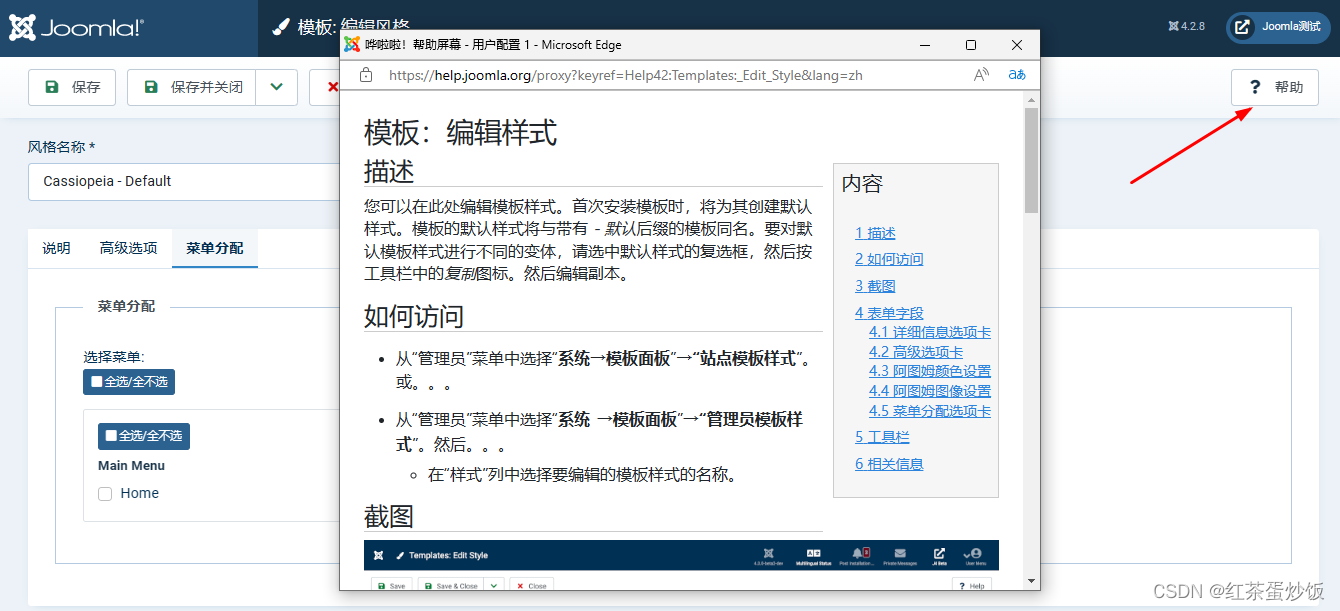Click the 如何访问 section heading
Screen dimensions: 1340x611
(x=414, y=316)
